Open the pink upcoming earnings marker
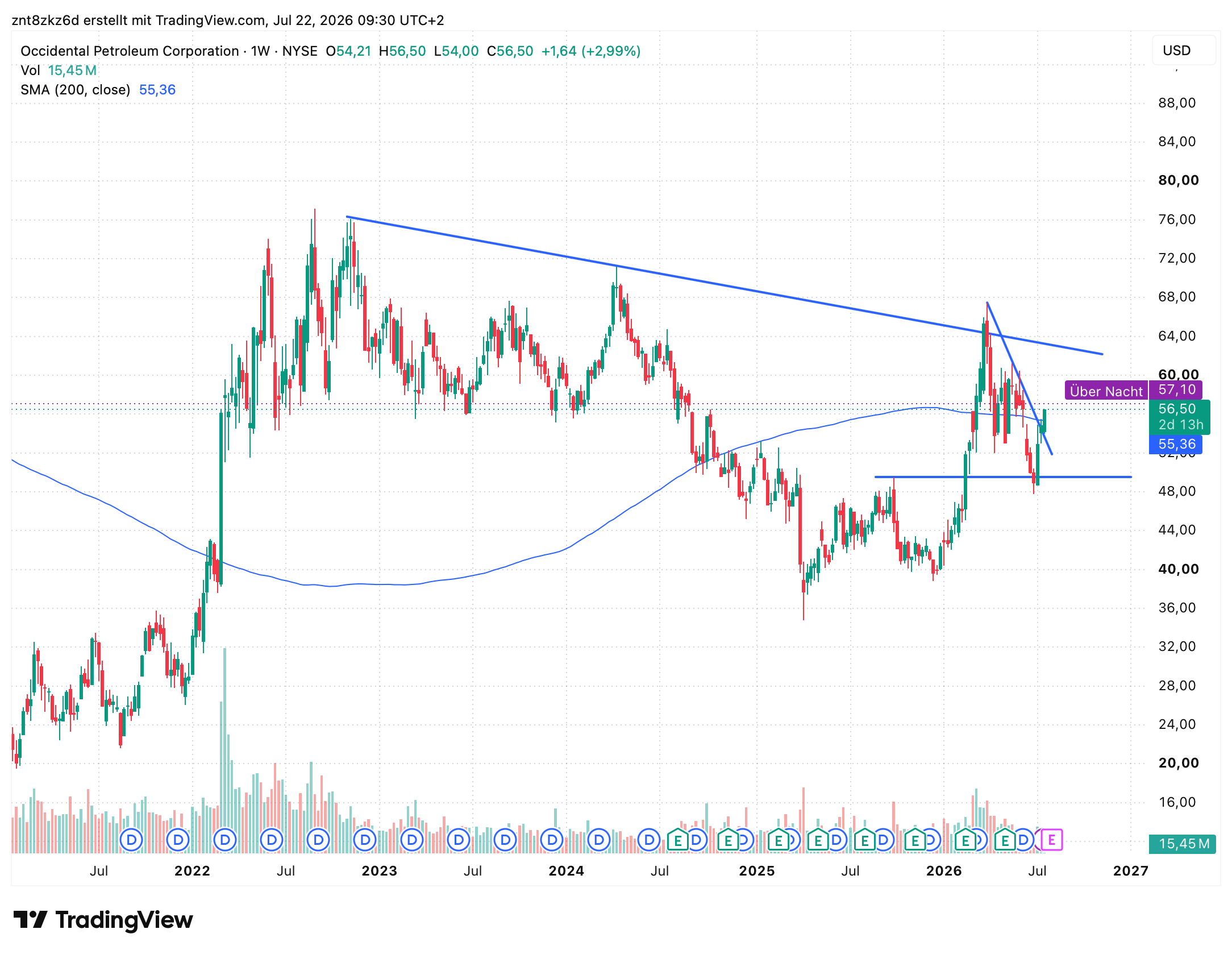1232x954 pixels. click(1052, 839)
